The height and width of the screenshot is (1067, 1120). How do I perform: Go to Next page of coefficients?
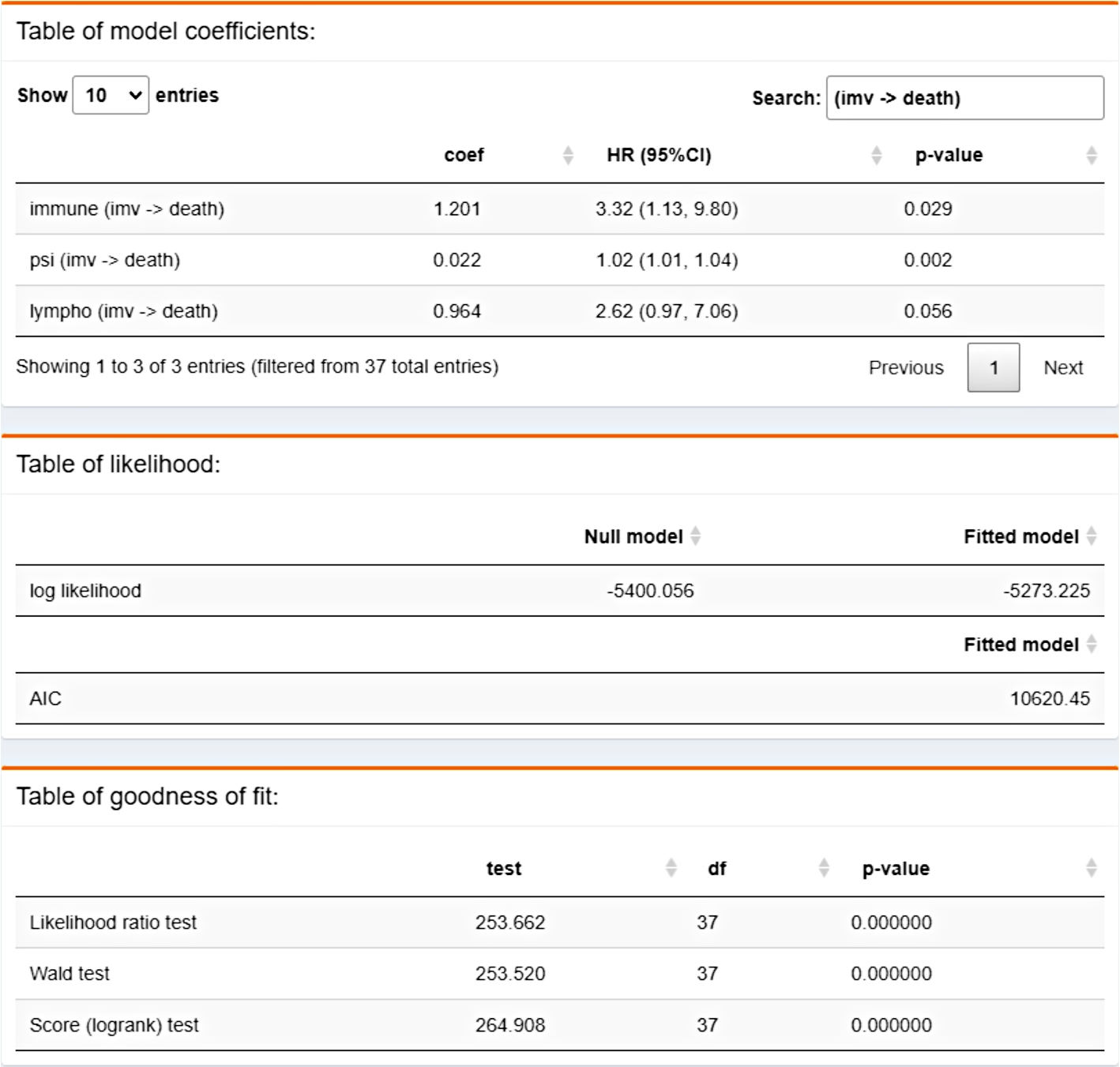[1063, 368]
